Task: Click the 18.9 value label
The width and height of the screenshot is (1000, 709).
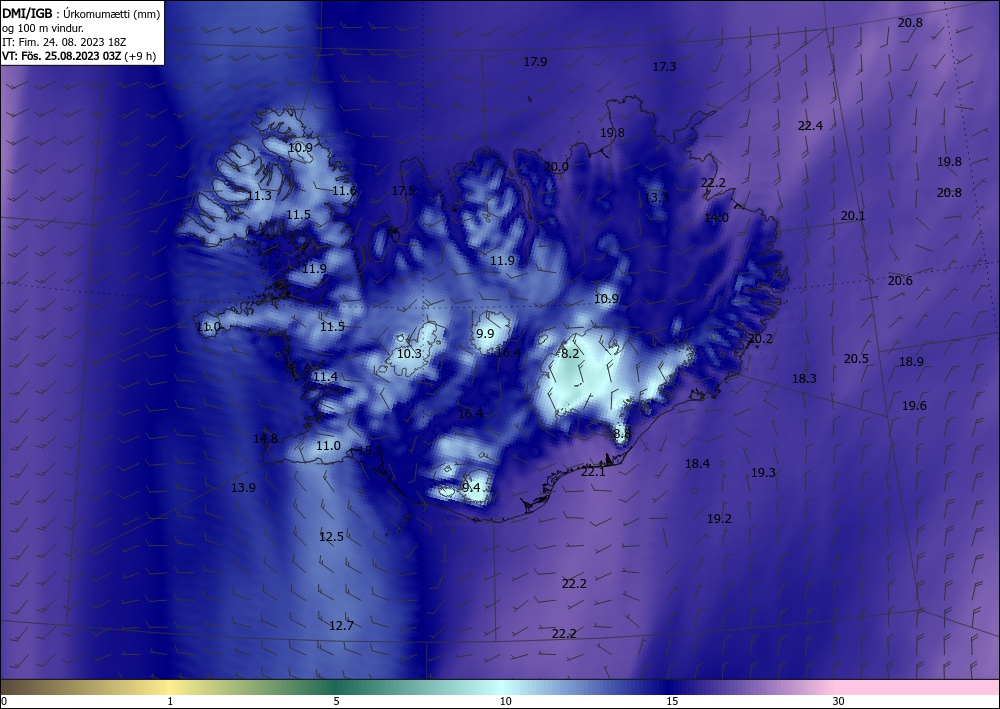Action: point(911,362)
